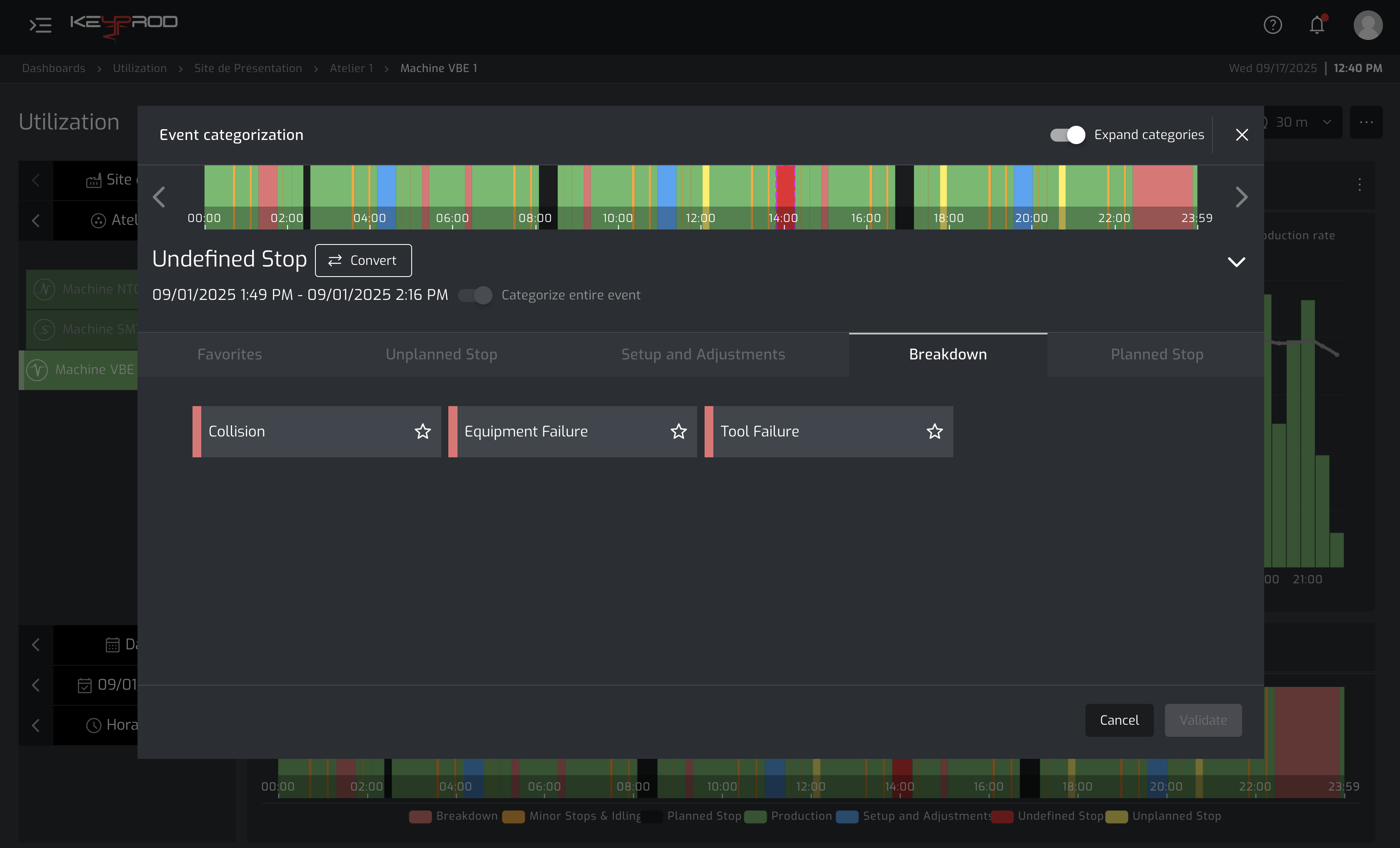The width and height of the screenshot is (1400, 848).
Task: Toggle the Expand categories switch
Action: (x=1067, y=135)
